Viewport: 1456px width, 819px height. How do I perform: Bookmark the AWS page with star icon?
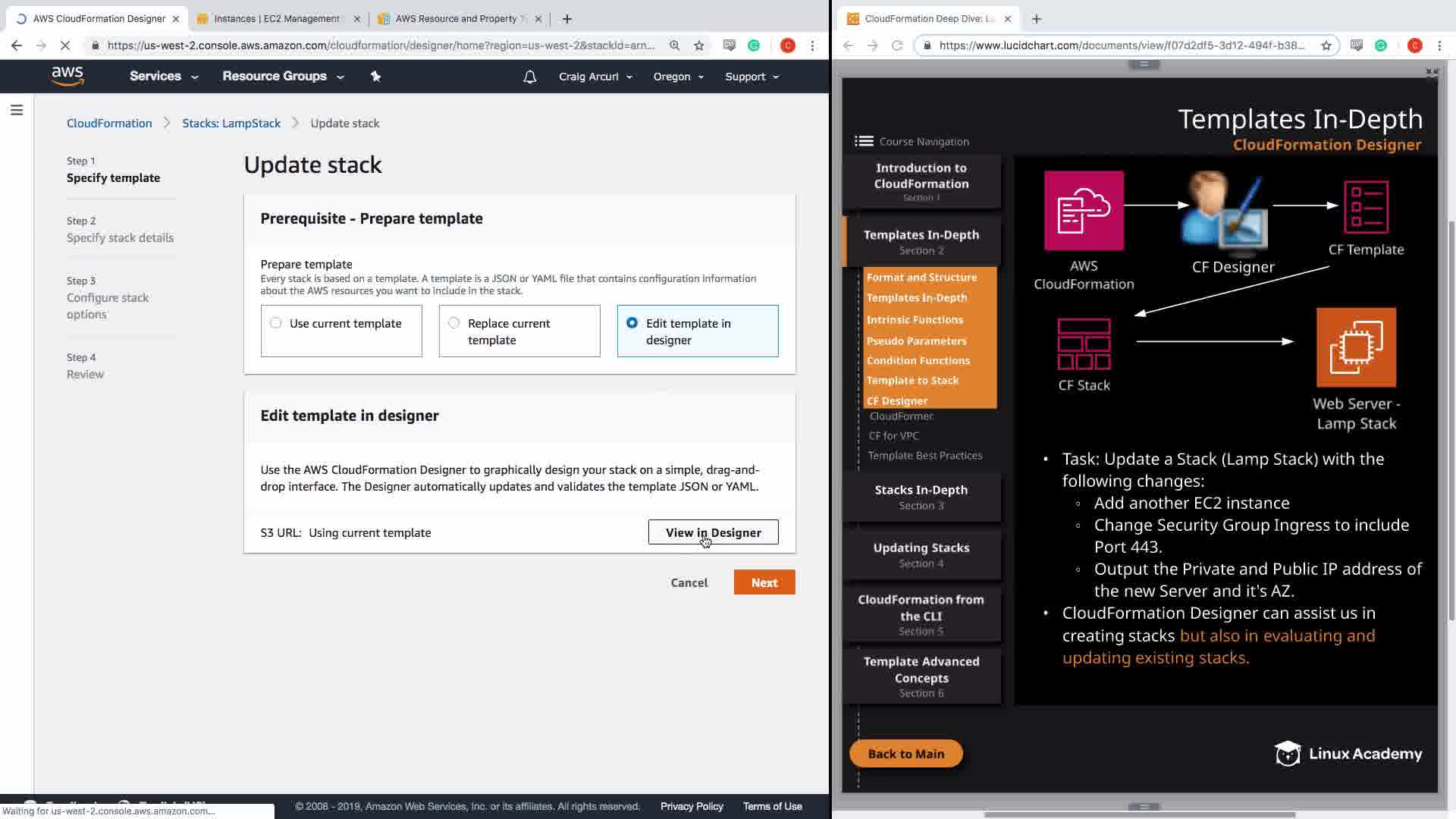coord(699,45)
